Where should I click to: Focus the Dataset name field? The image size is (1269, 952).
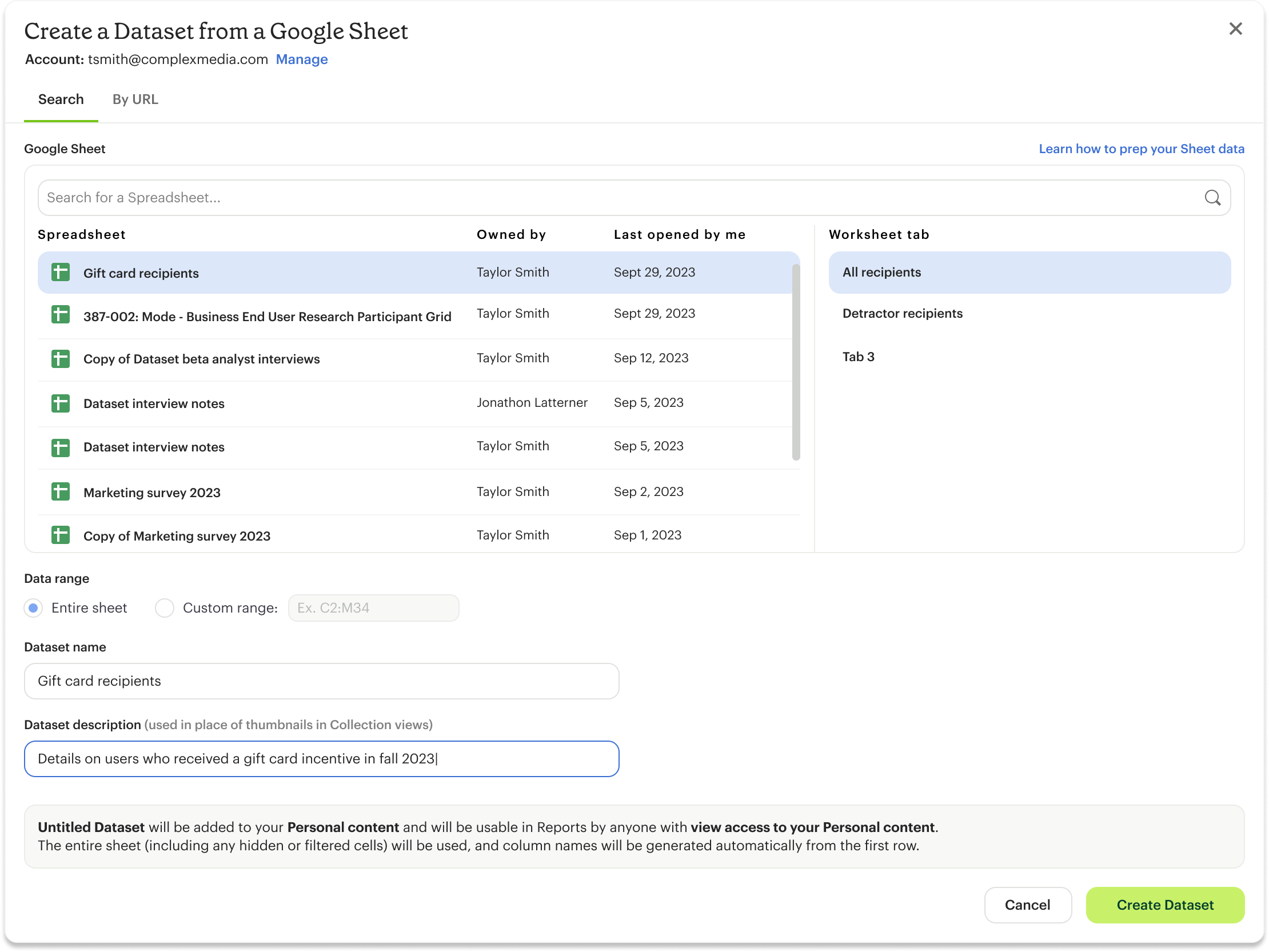point(321,681)
